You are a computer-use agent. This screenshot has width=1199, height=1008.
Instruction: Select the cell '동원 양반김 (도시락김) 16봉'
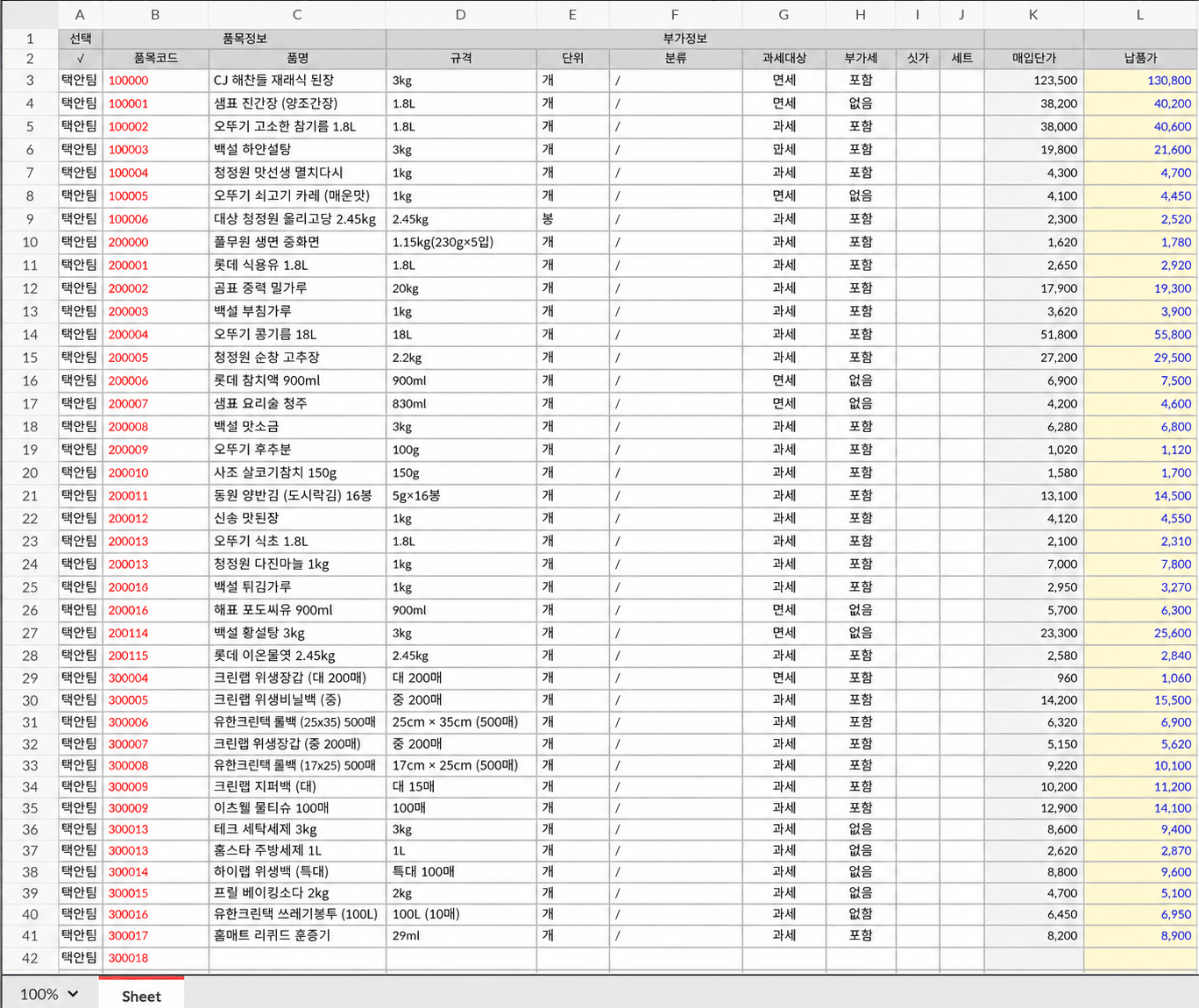pos(297,495)
